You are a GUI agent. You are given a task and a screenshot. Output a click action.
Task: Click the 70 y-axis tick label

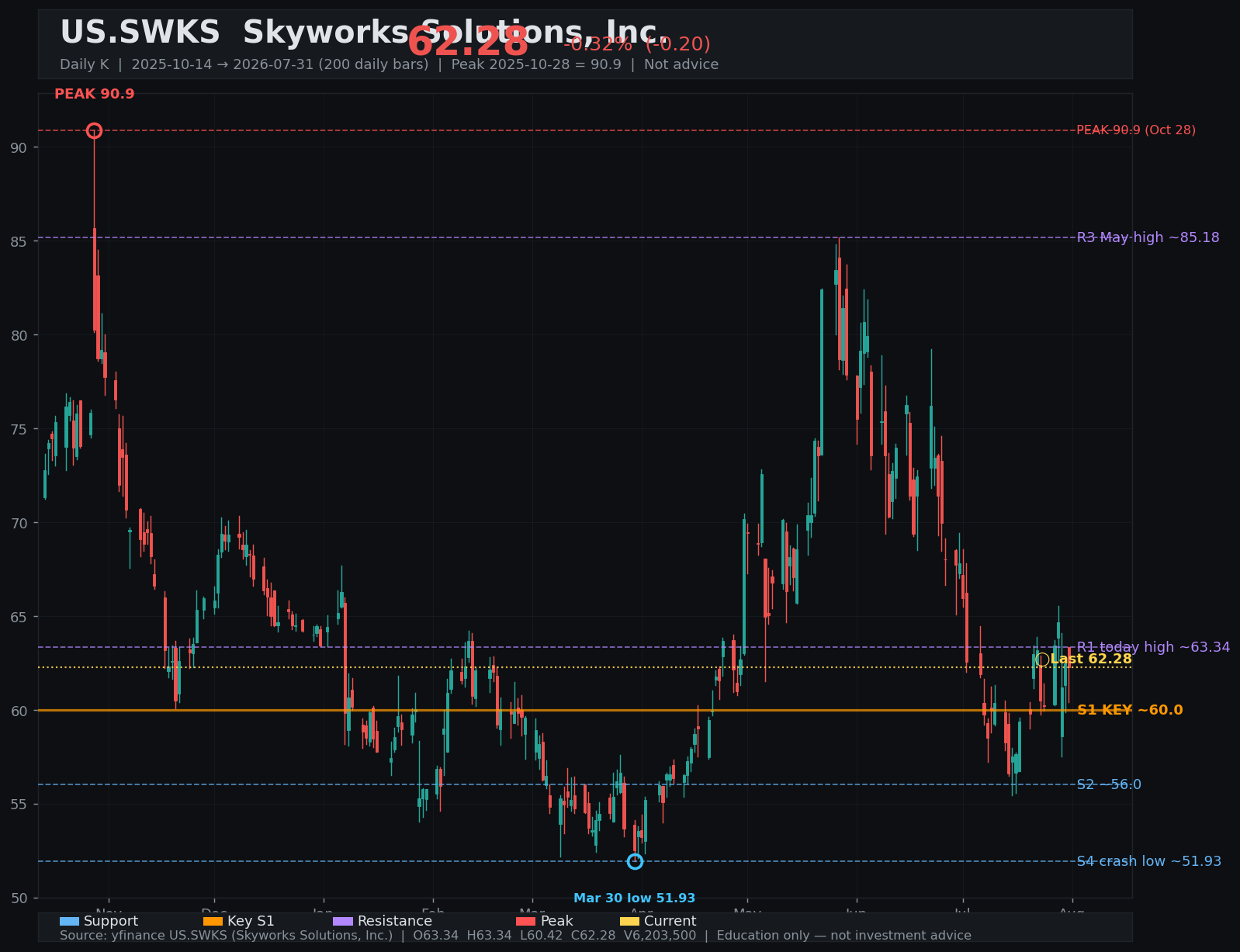[19, 523]
